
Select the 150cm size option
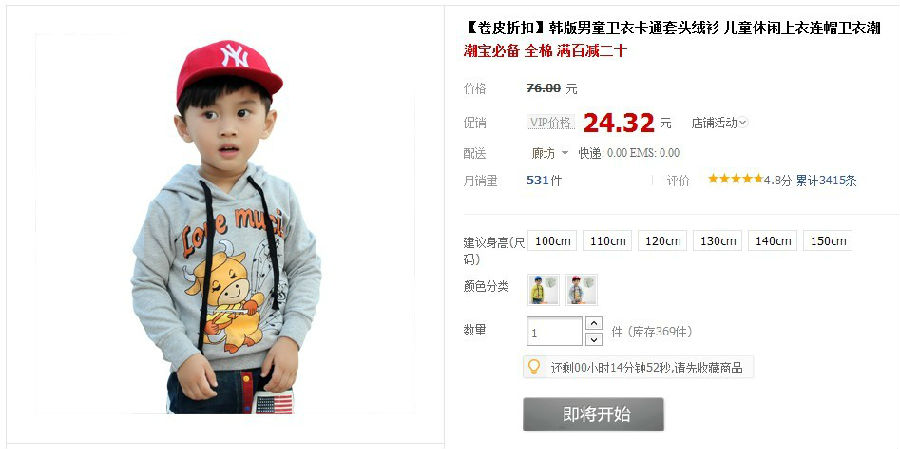(827, 241)
